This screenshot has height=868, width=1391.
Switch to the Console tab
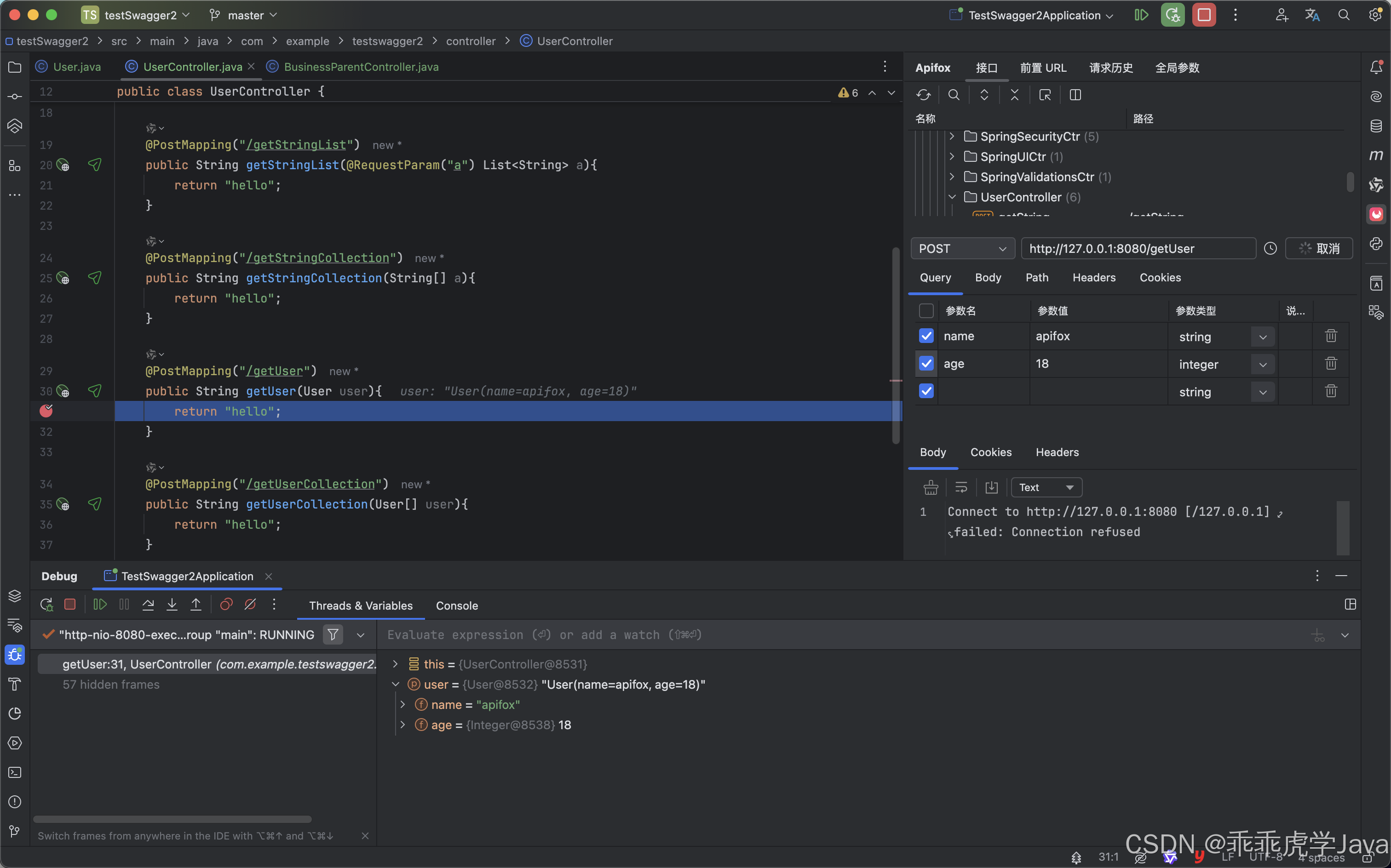[x=457, y=605]
